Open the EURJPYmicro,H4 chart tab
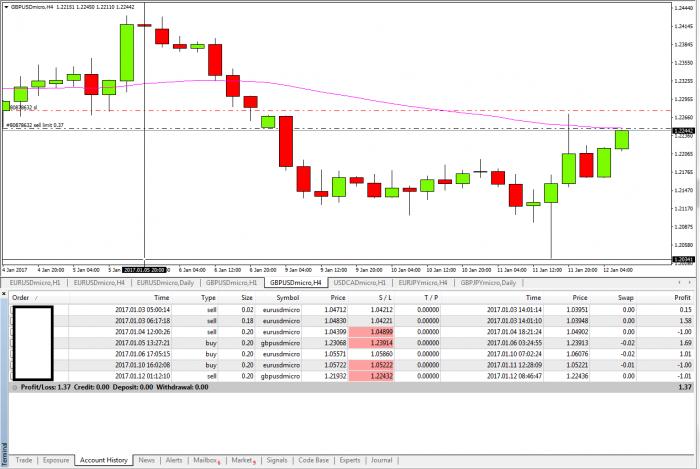The image size is (700, 469). pyautogui.click(x=423, y=283)
